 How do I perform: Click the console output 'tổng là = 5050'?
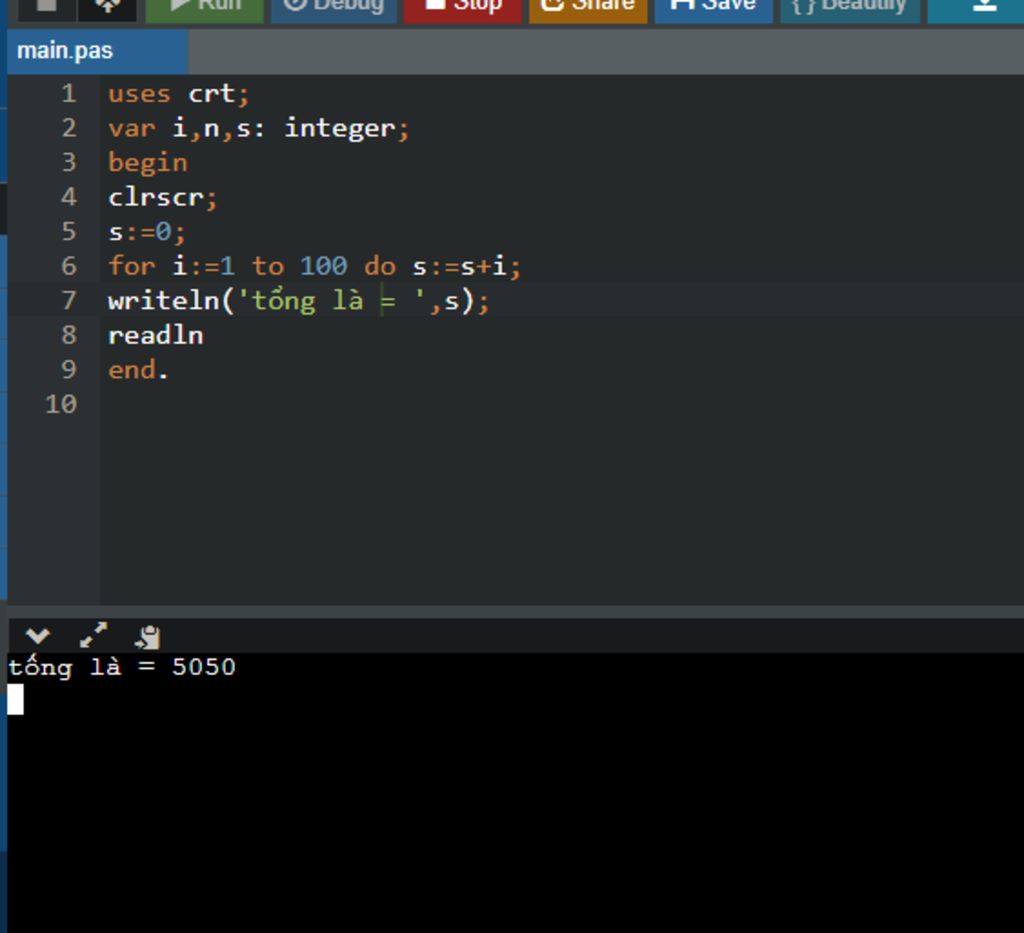coord(121,668)
